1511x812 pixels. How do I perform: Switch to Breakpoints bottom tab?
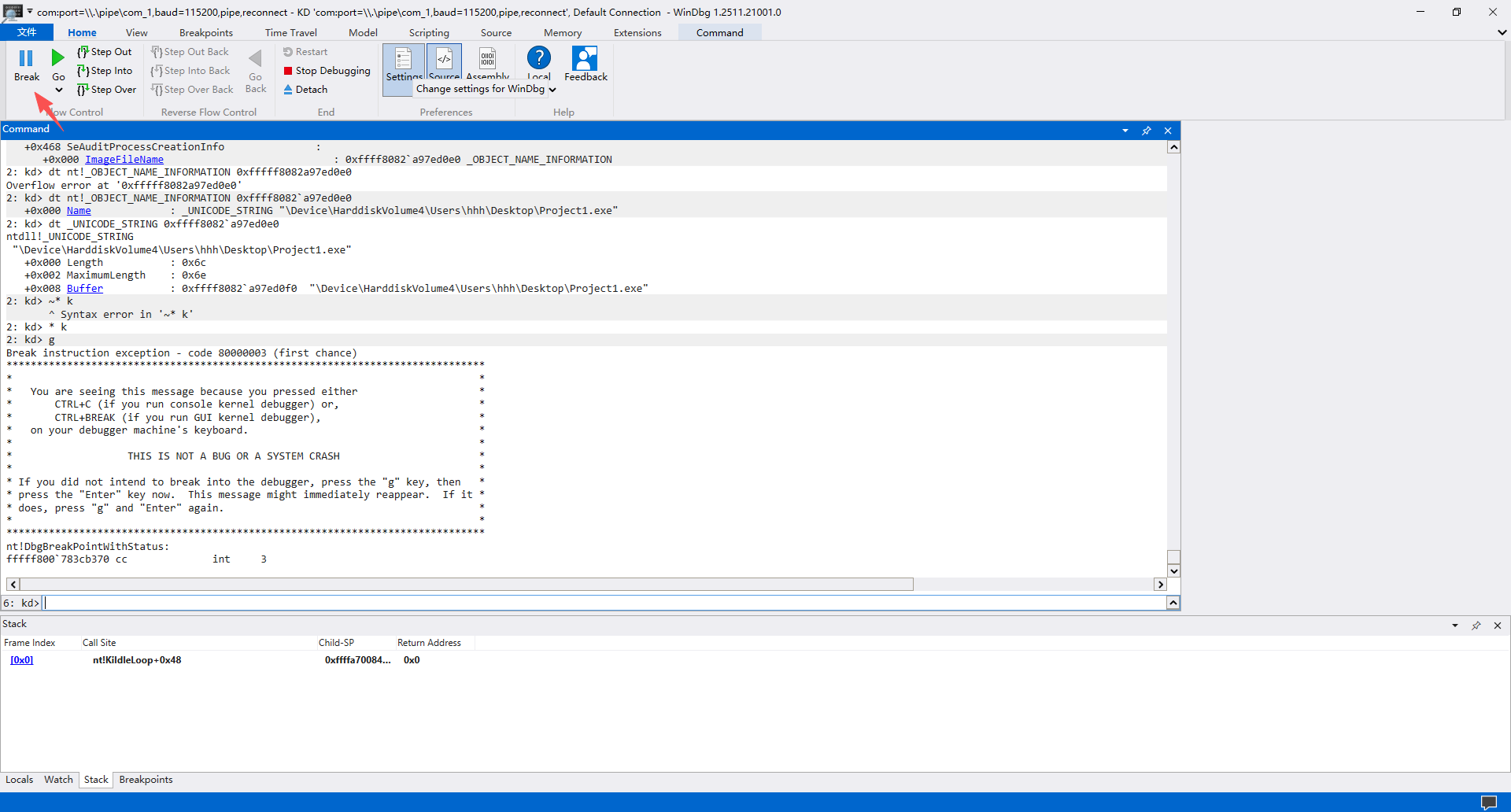click(146, 780)
